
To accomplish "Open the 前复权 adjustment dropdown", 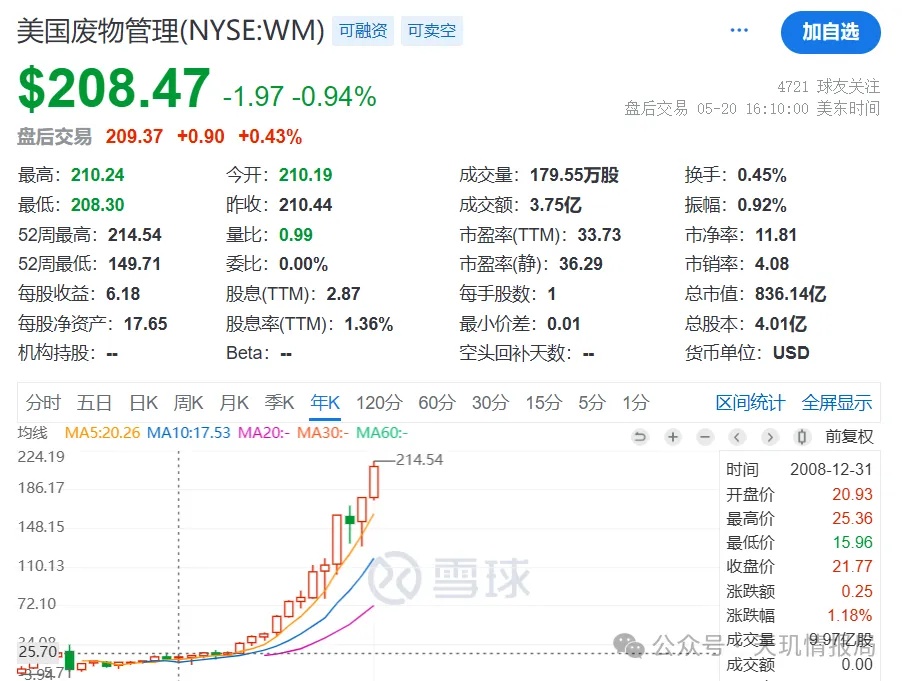I will click(849, 437).
